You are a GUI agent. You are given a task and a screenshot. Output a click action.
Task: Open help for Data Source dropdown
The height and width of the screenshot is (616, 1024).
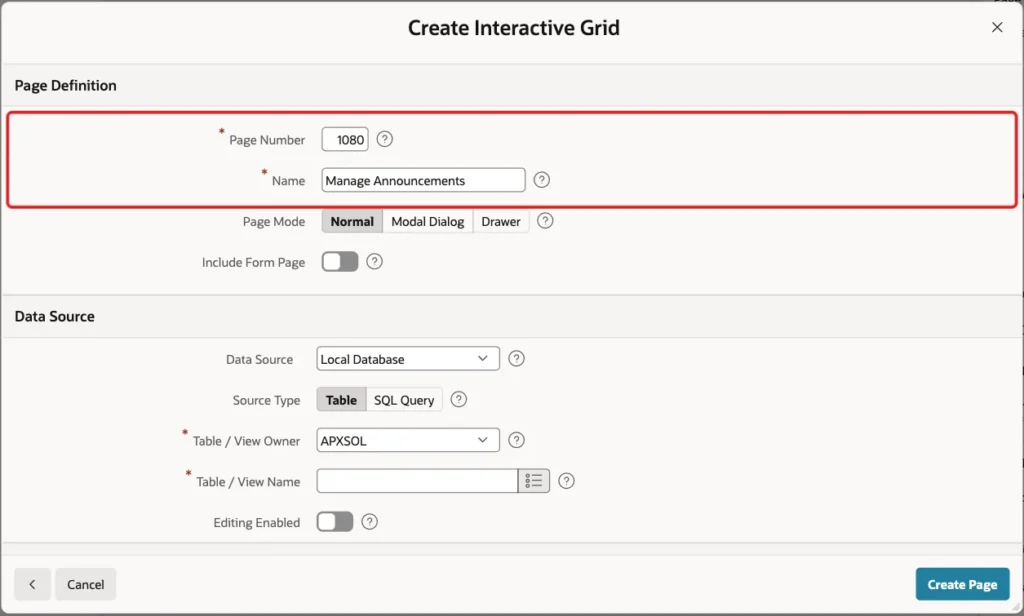click(516, 359)
